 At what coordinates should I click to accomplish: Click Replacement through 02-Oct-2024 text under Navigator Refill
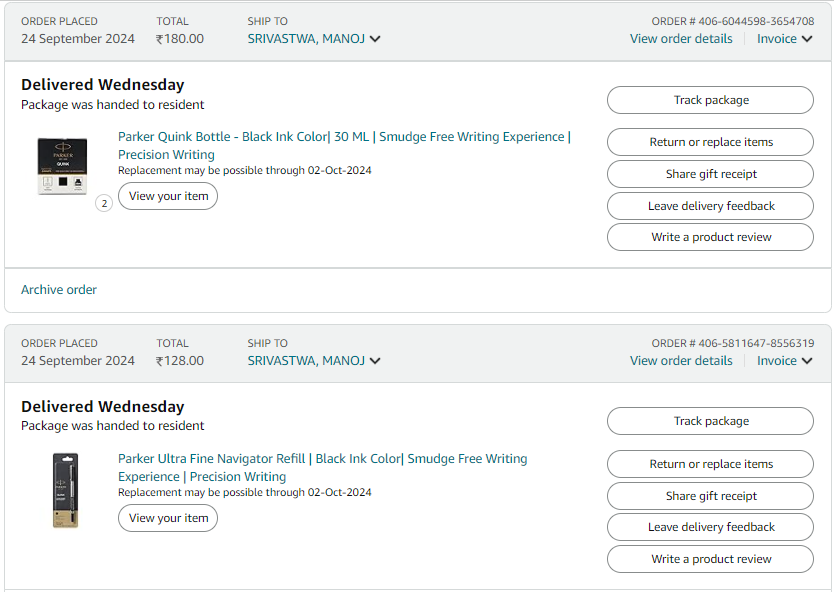pos(245,492)
